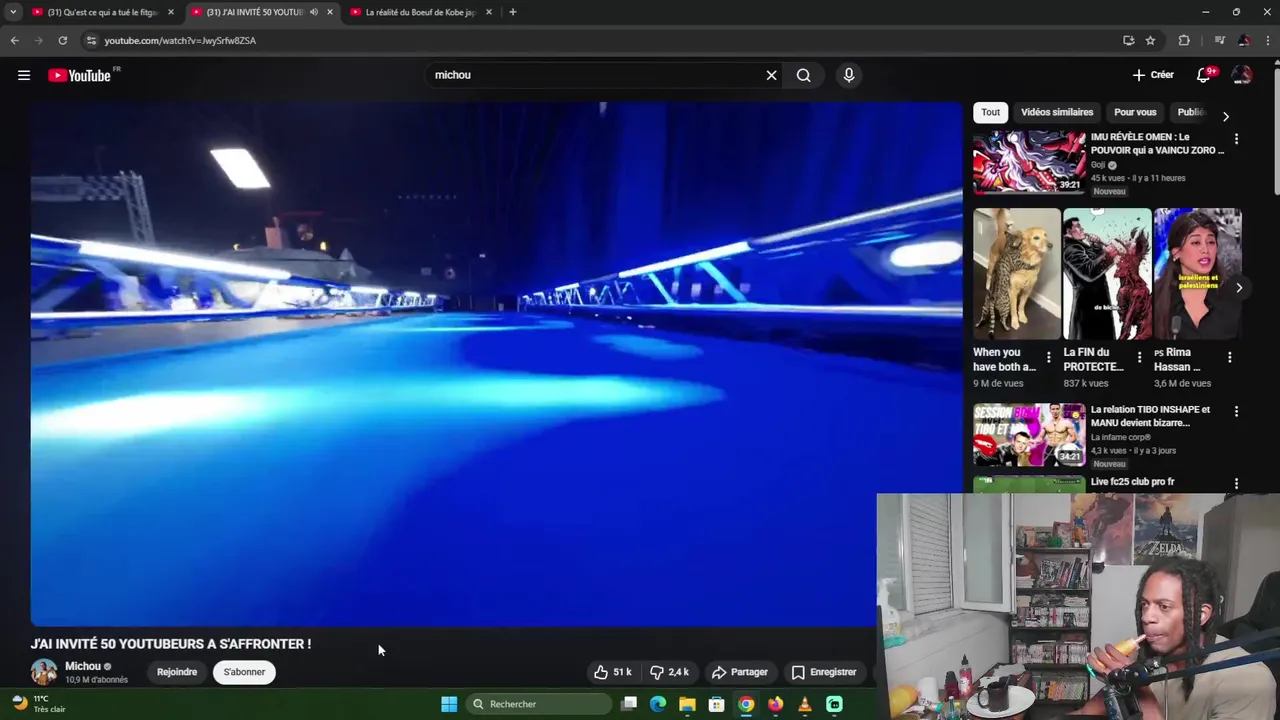This screenshot has width=1280, height=720.
Task: Open the Windows Start menu
Action: [x=449, y=704]
